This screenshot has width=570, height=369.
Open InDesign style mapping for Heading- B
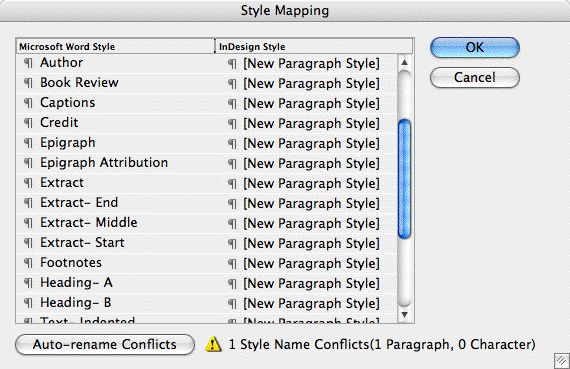(x=312, y=304)
